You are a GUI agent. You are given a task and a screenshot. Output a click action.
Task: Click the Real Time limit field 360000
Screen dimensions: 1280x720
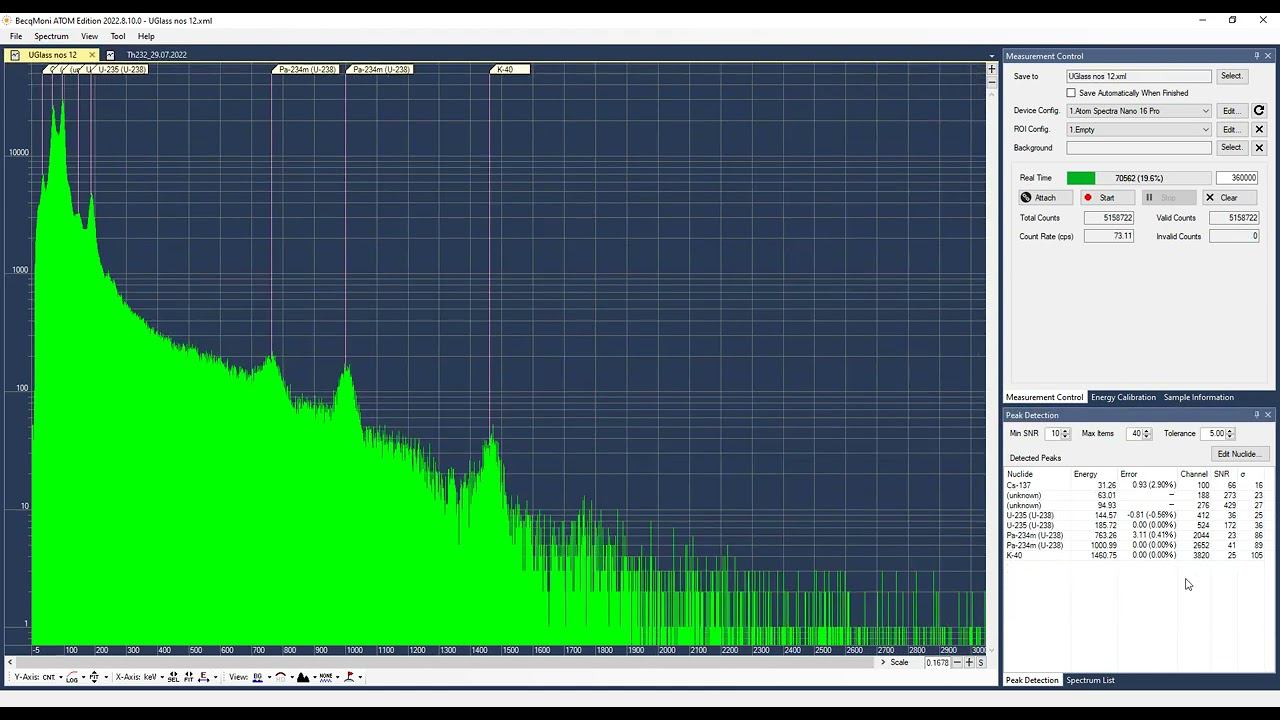1238,178
